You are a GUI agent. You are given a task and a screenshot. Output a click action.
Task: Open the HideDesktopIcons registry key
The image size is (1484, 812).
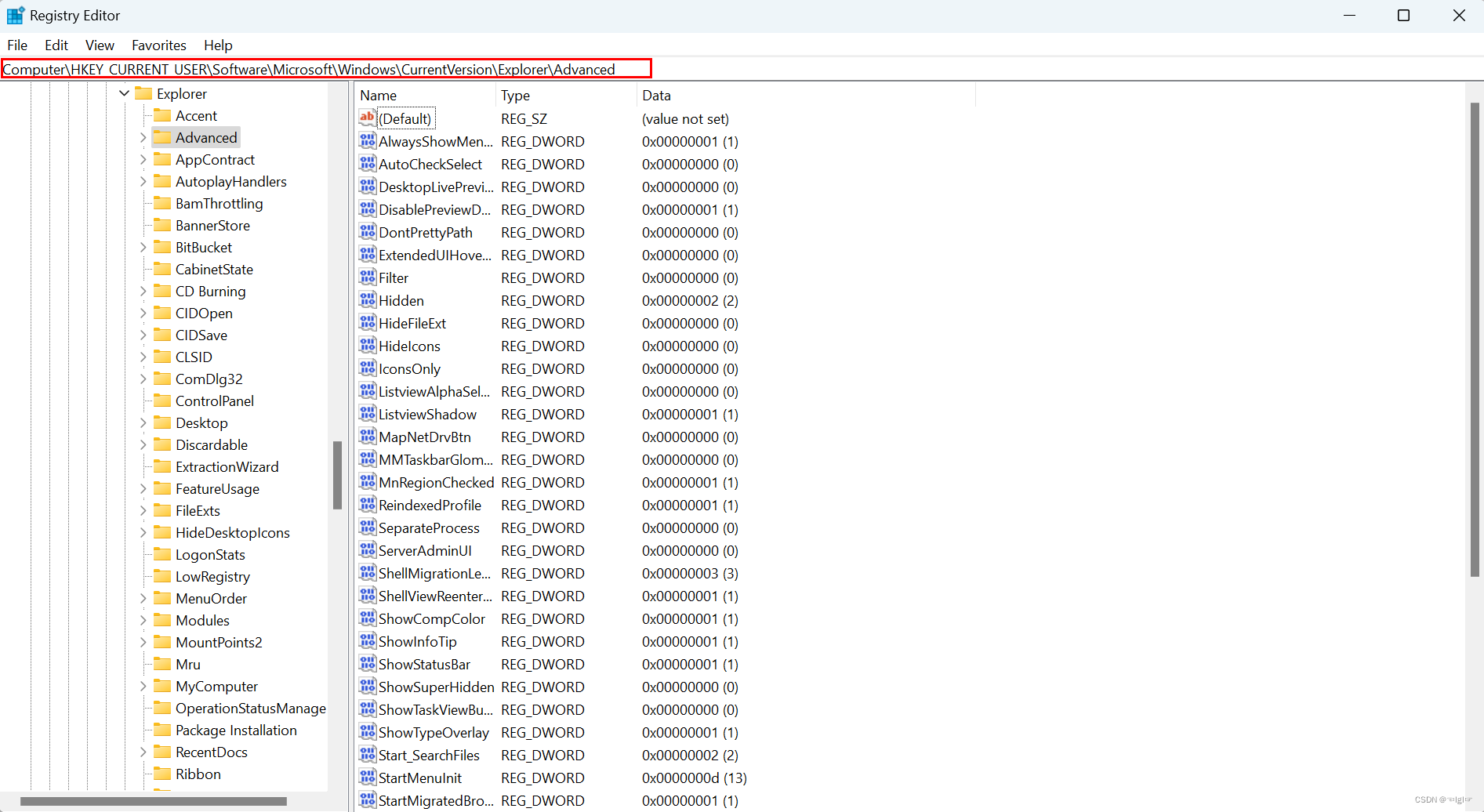(233, 533)
